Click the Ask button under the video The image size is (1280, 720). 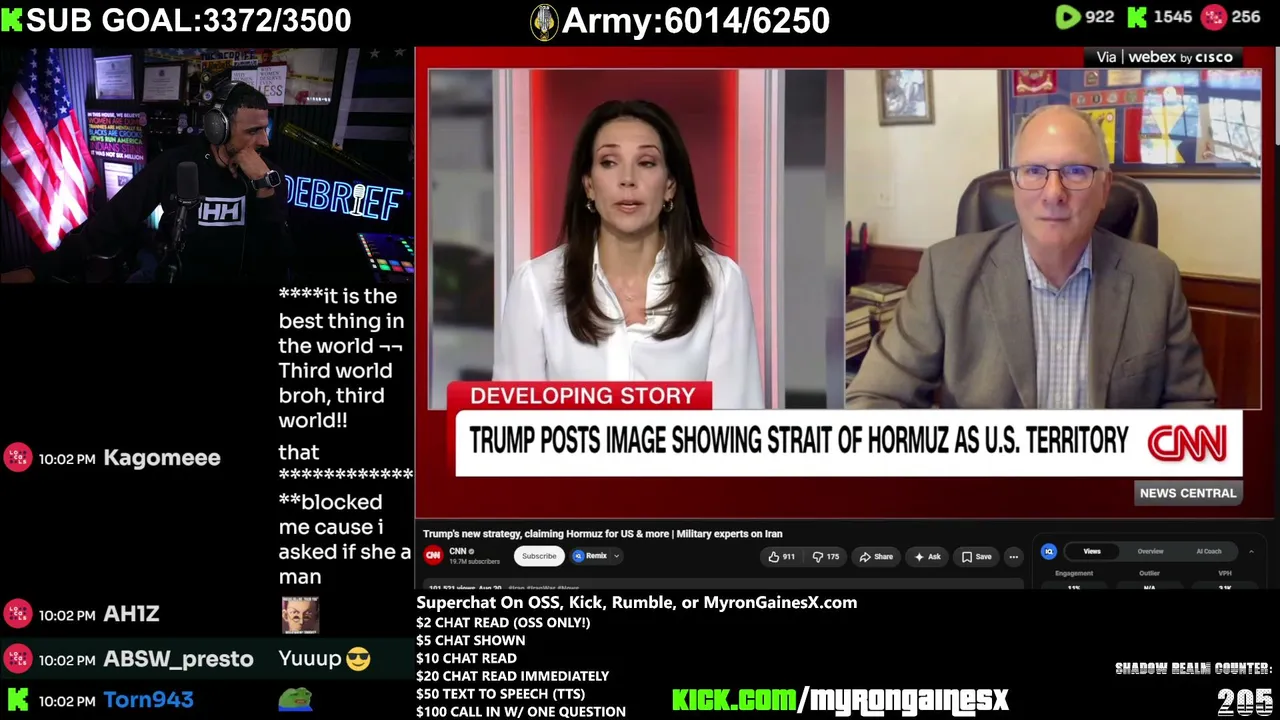pyautogui.click(x=926, y=557)
